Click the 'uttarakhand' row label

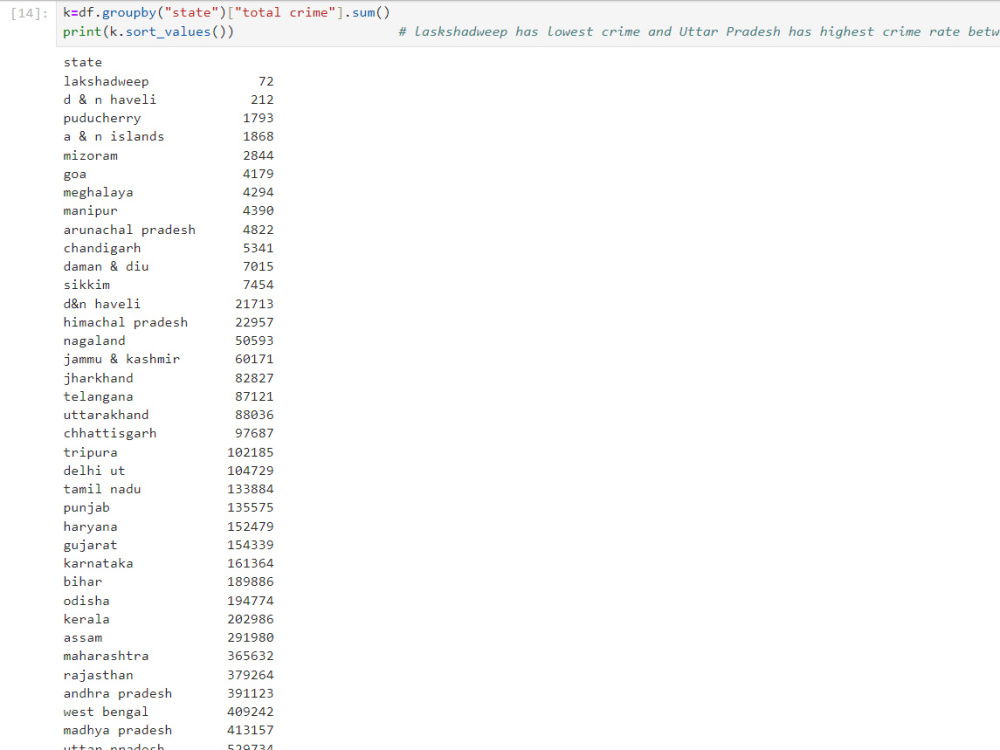(x=106, y=415)
